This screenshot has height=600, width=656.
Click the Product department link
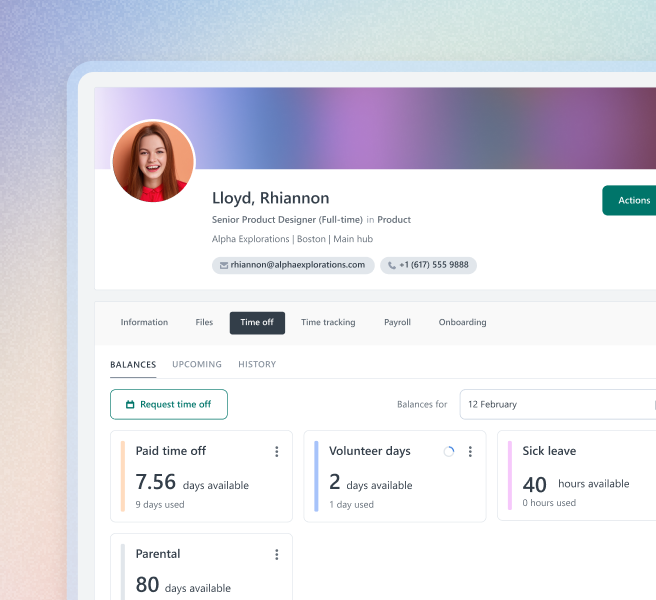pos(394,220)
